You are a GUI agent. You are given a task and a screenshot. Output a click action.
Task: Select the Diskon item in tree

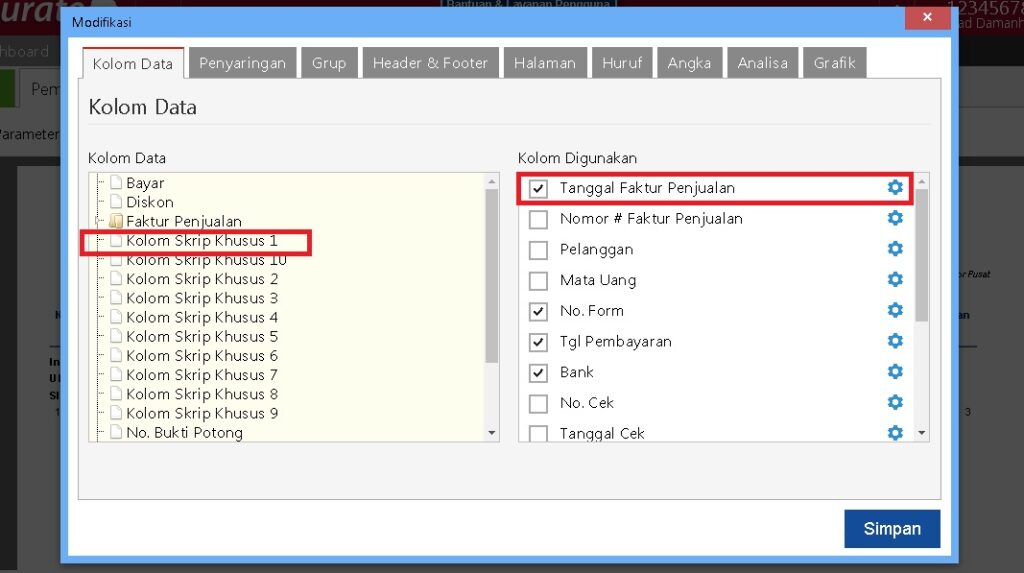(150, 202)
